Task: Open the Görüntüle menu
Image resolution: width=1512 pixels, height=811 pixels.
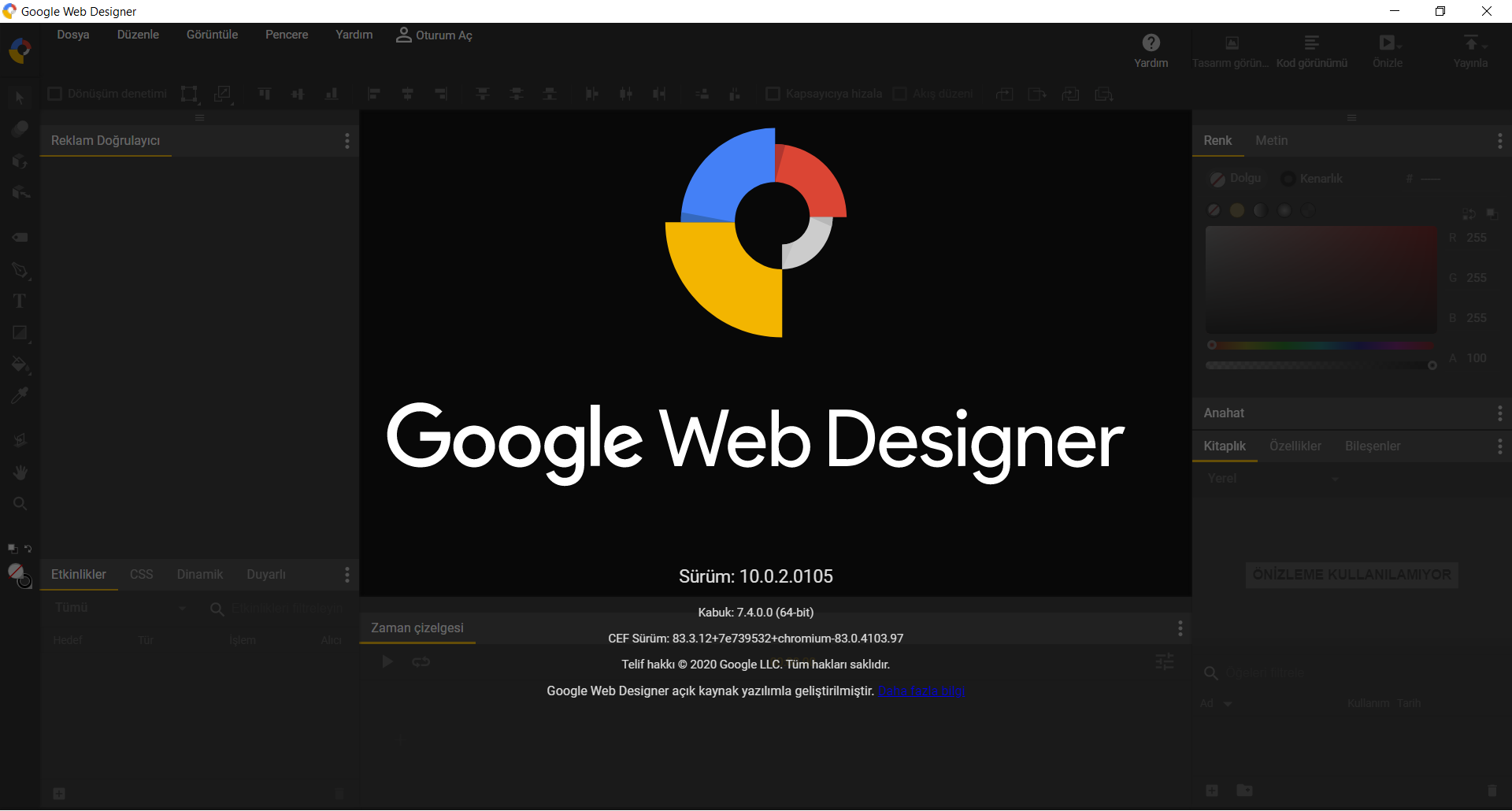Action: tap(212, 35)
